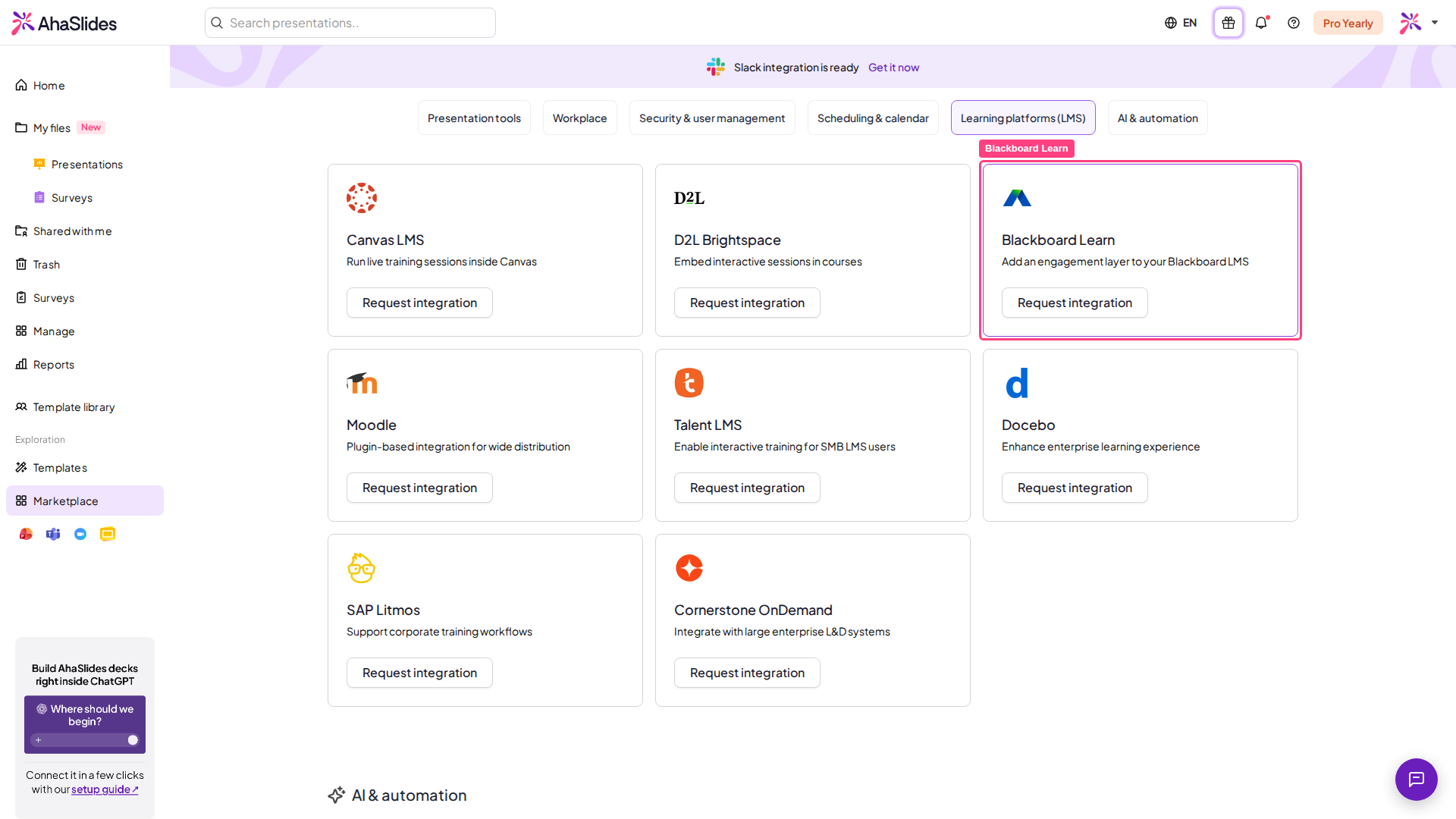Click the Moodle logo icon

pyautogui.click(x=362, y=383)
